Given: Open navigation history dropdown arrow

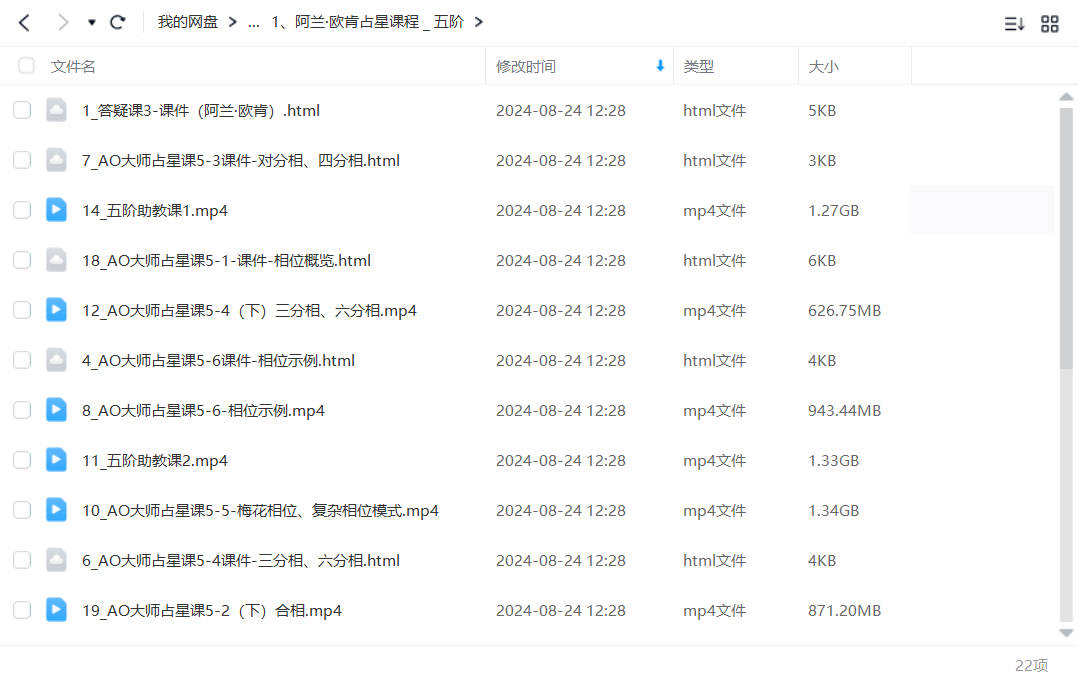Looking at the screenshot, I should [92, 23].
